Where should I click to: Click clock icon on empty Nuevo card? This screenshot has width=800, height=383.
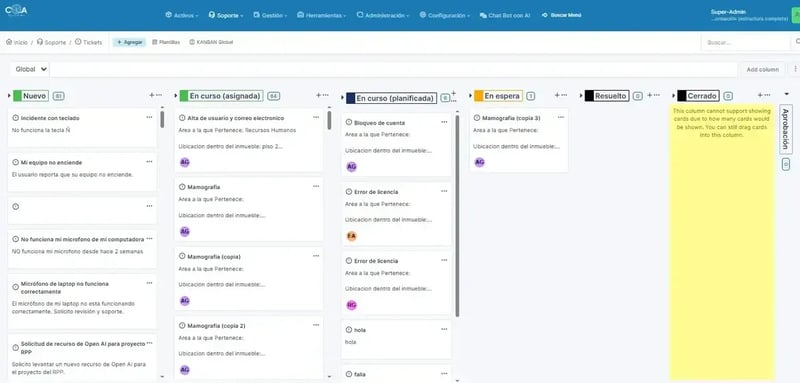[15, 207]
